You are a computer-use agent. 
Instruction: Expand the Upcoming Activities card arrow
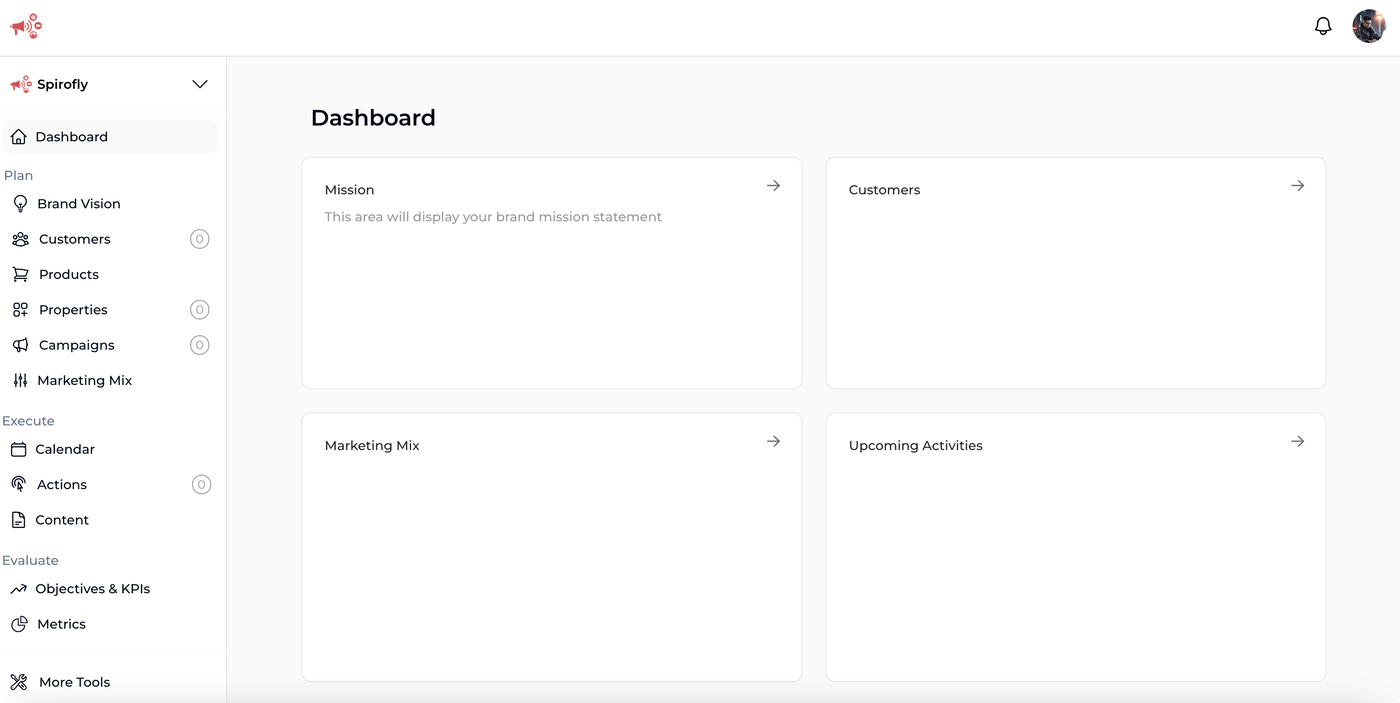tap(1297, 441)
